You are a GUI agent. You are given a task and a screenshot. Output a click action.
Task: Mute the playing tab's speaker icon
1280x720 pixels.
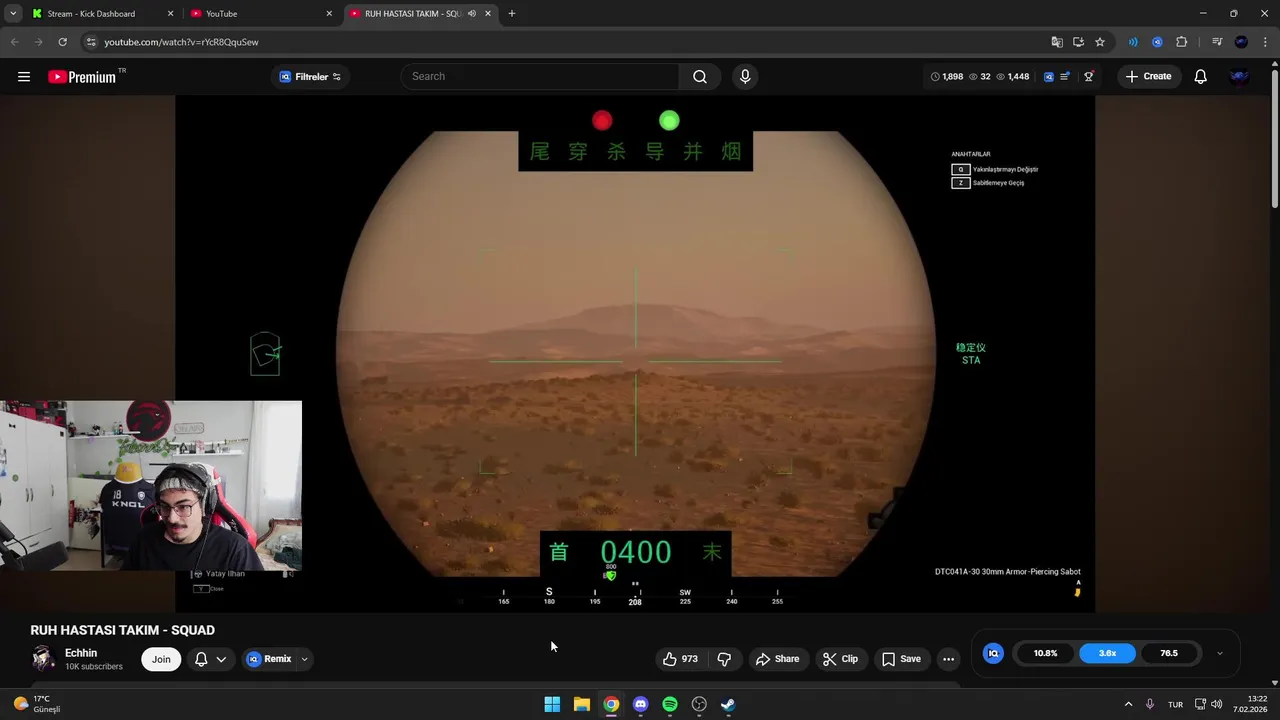tap(472, 14)
